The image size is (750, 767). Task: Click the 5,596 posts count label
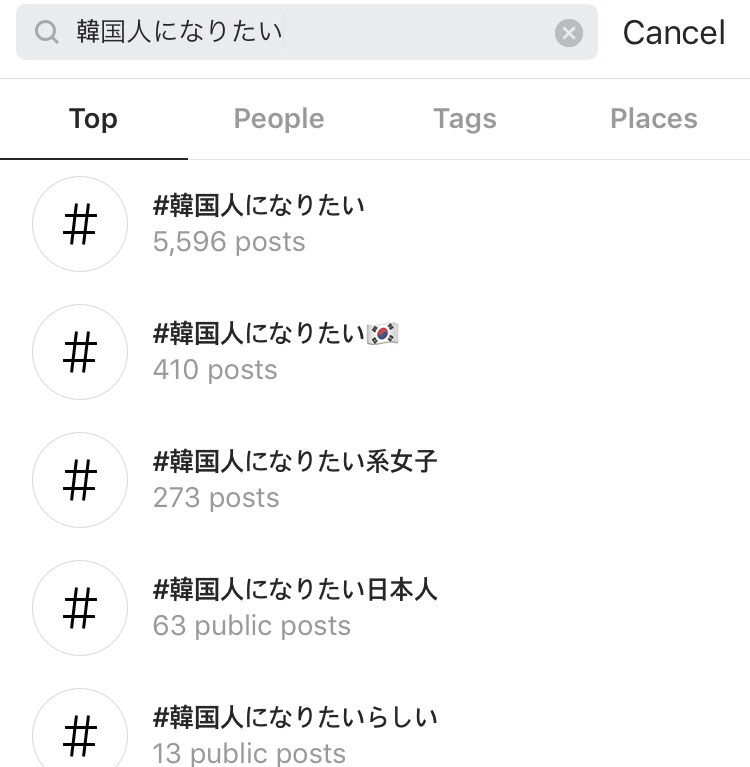click(229, 242)
